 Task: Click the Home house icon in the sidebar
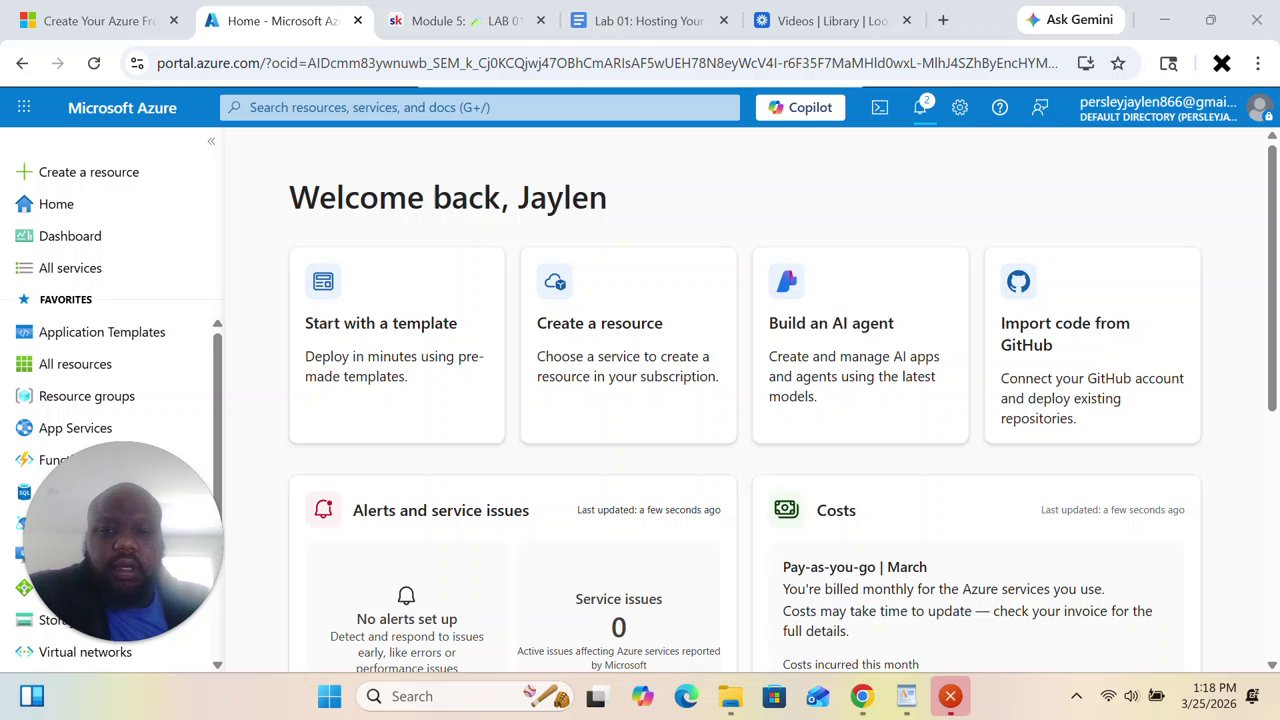tap(24, 204)
